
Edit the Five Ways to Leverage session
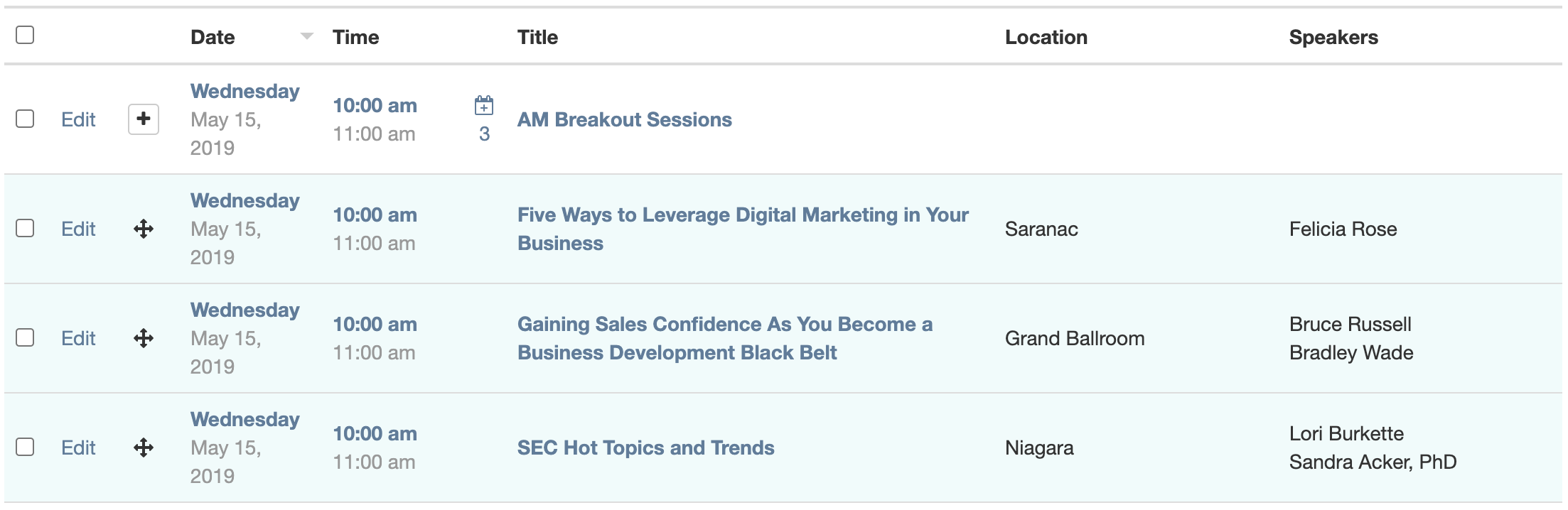[78, 229]
